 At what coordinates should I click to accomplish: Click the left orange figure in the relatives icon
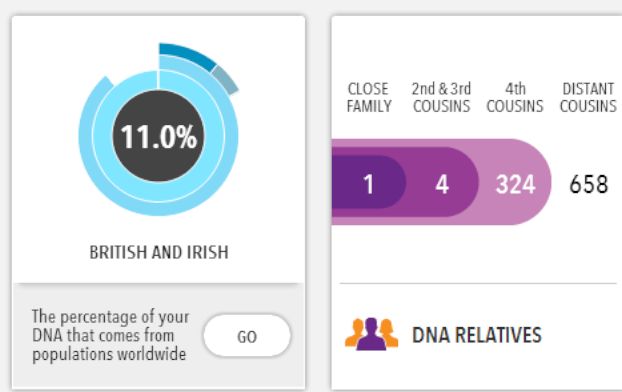pyautogui.click(x=354, y=332)
